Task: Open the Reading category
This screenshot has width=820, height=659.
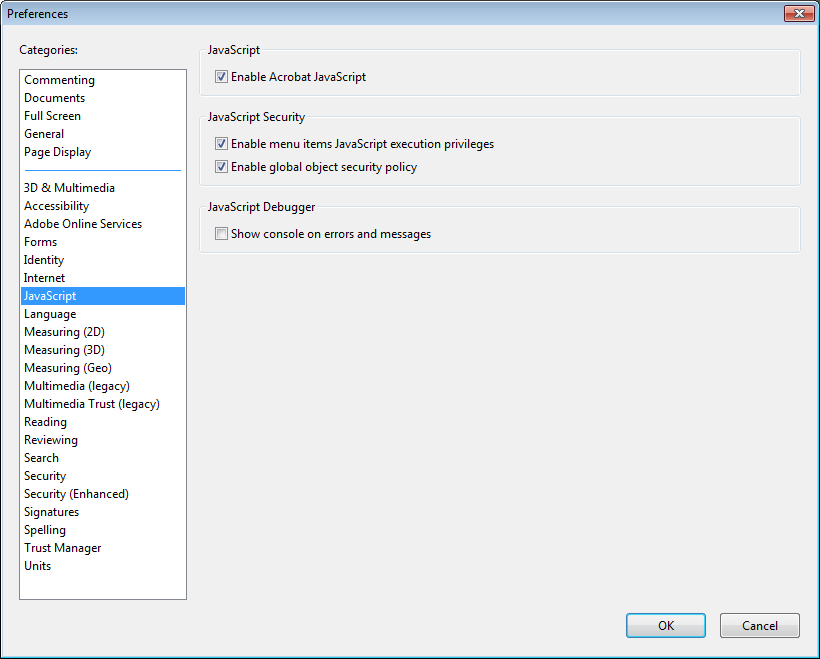Action: [103, 422]
